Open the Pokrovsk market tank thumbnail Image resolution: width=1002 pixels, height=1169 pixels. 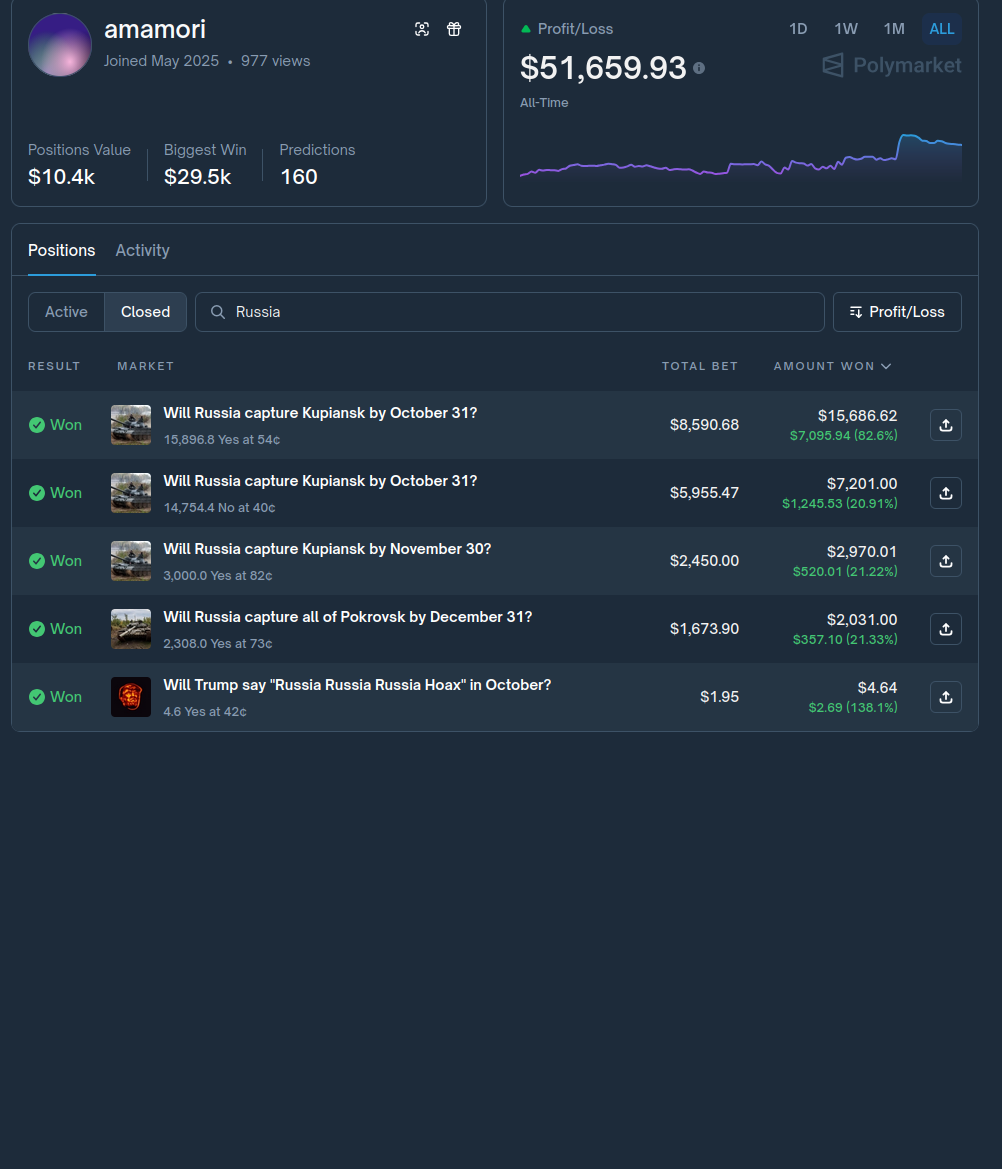coord(131,628)
